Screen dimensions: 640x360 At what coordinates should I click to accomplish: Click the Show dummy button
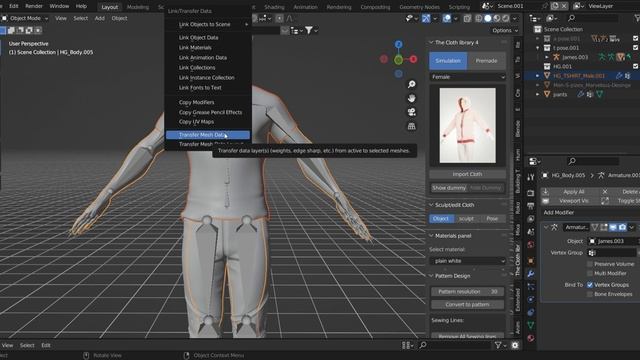coord(449,188)
